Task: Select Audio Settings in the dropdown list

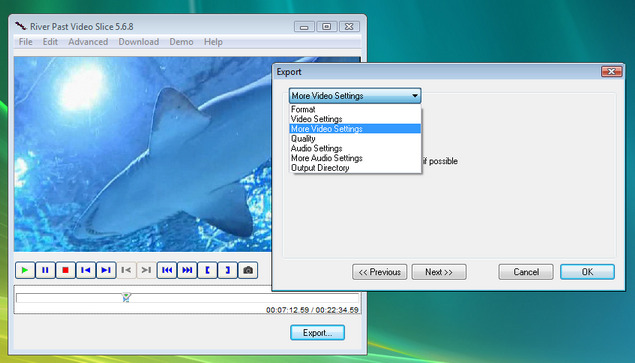Action: 355,148
